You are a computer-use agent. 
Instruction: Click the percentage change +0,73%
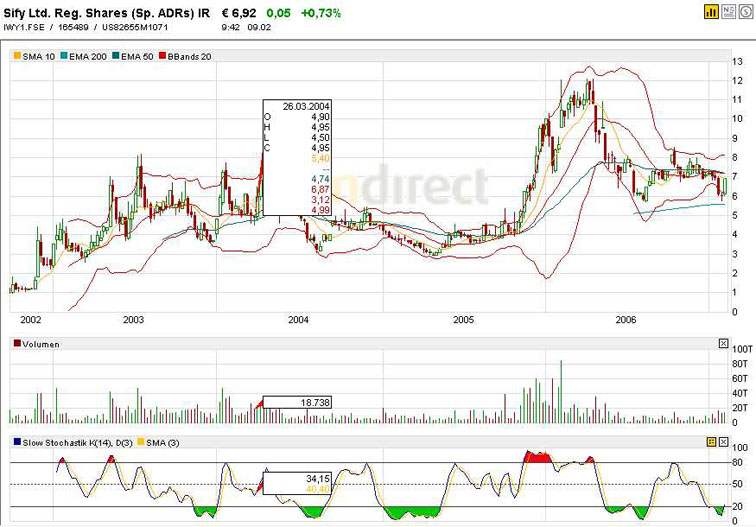click(x=321, y=13)
